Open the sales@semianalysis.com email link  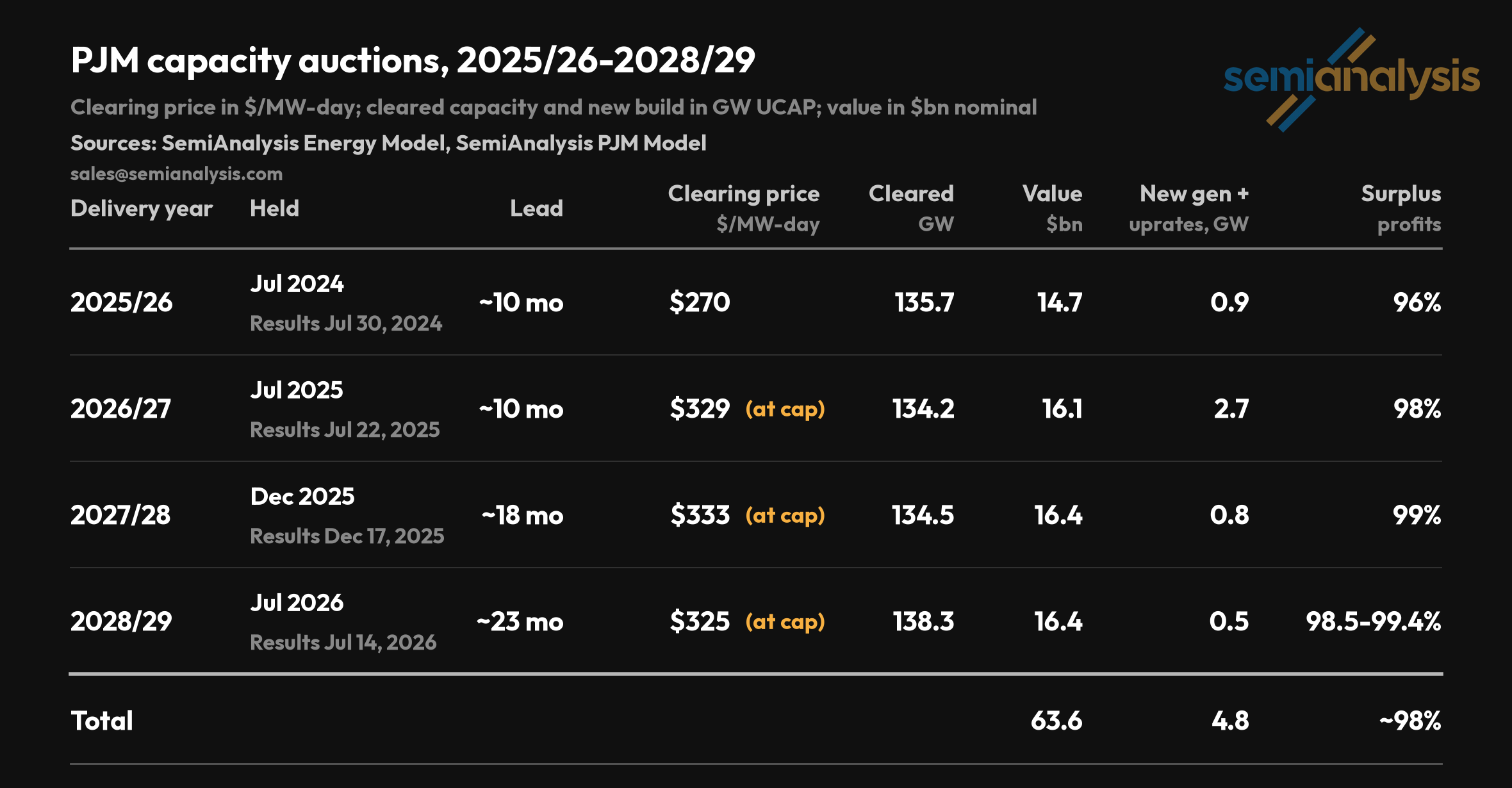[x=176, y=174]
